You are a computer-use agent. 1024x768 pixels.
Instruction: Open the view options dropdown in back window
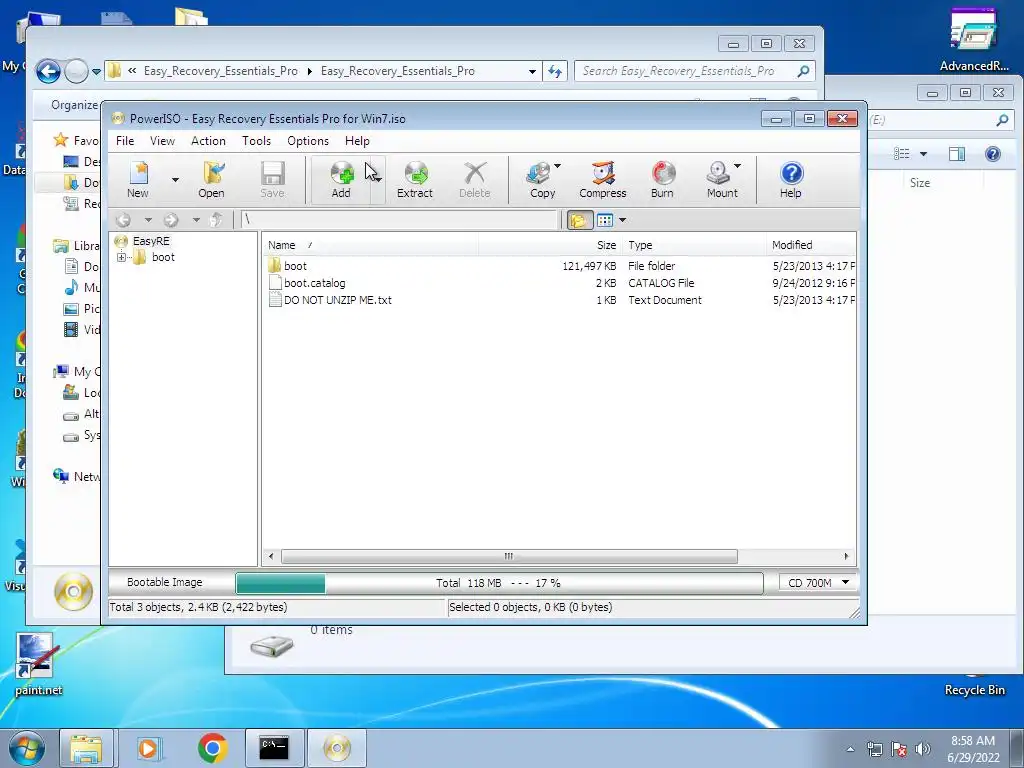[923, 154]
